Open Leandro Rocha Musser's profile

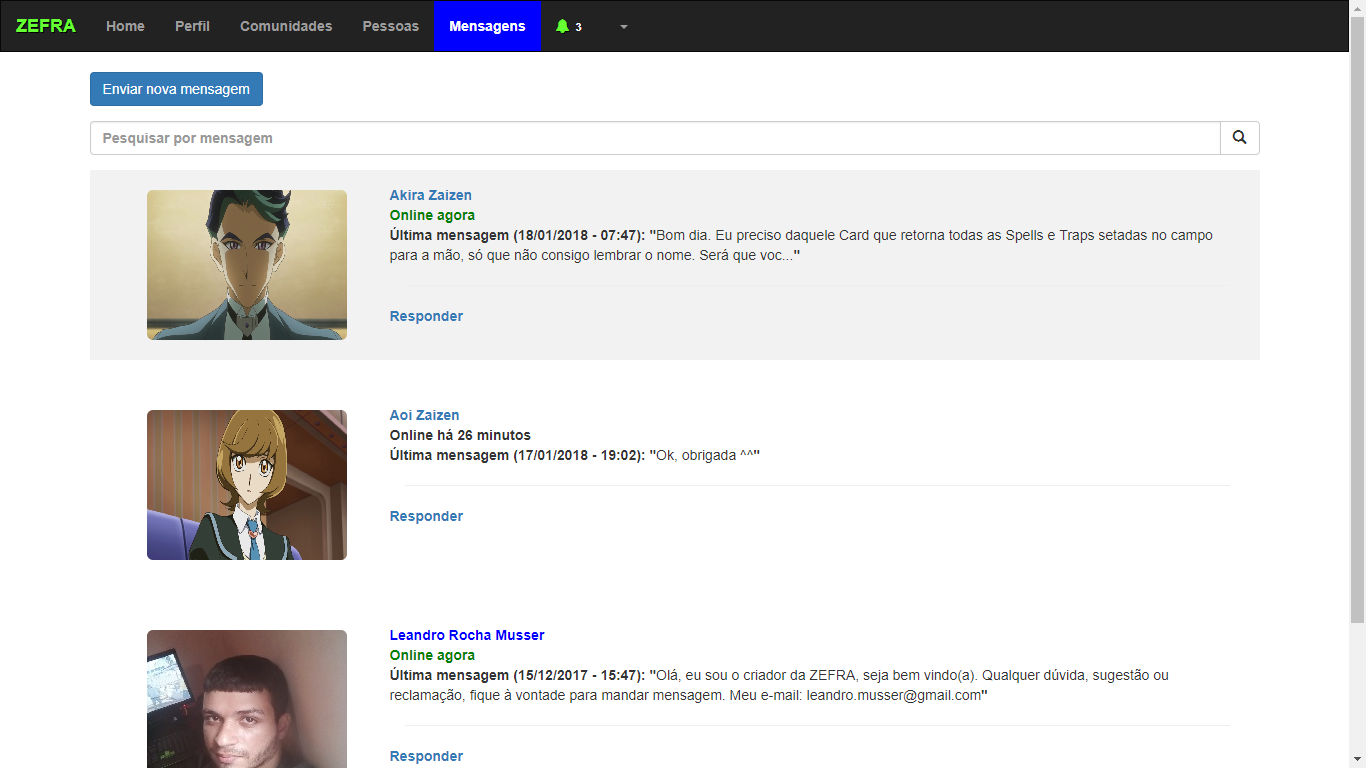coord(466,635)
